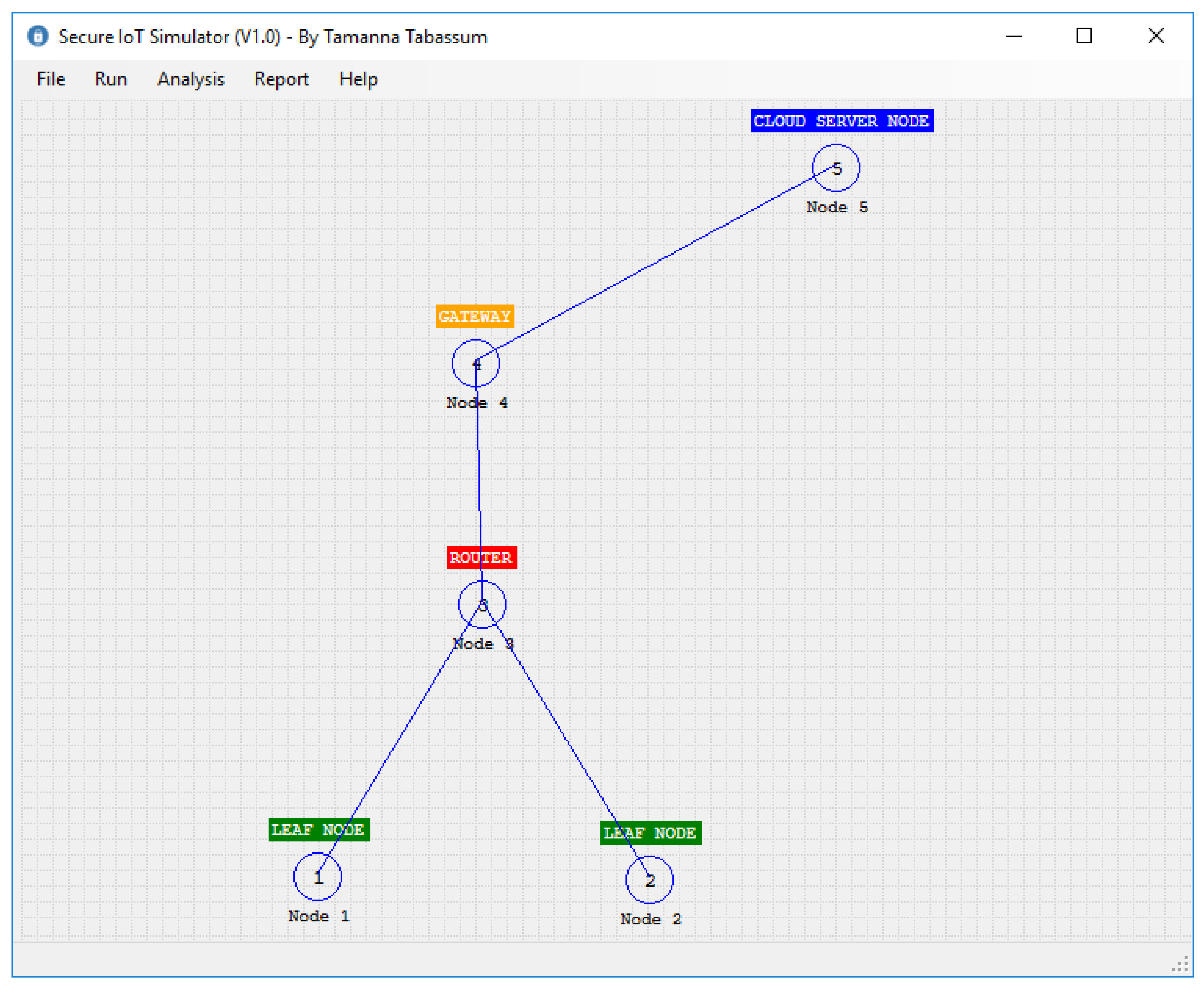Open the Analysis menu
This screenshot has height=994, width=1204.
(x=191, y=79)
